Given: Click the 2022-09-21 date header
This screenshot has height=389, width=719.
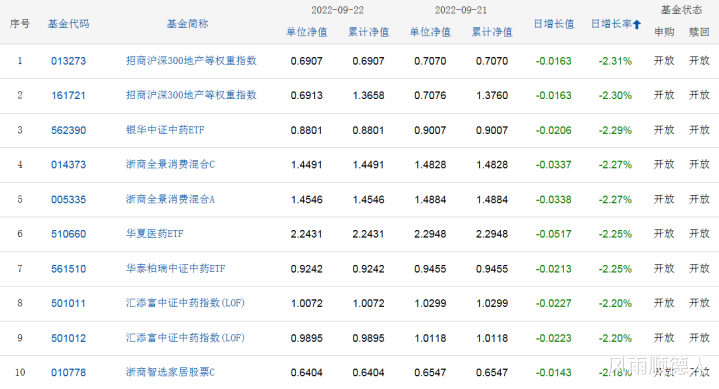Looking at the screenshot, I should pos(461,10).
